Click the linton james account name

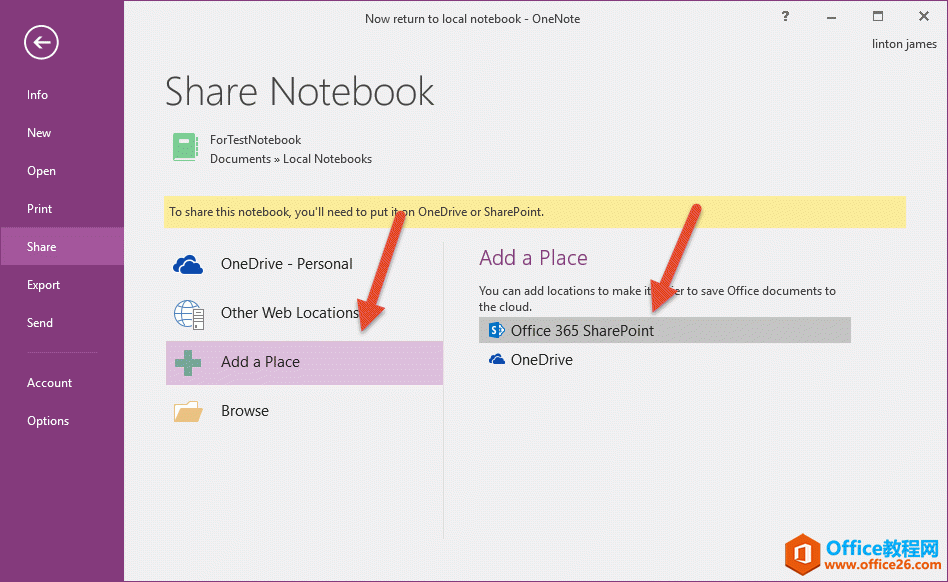tap(904, 44)
